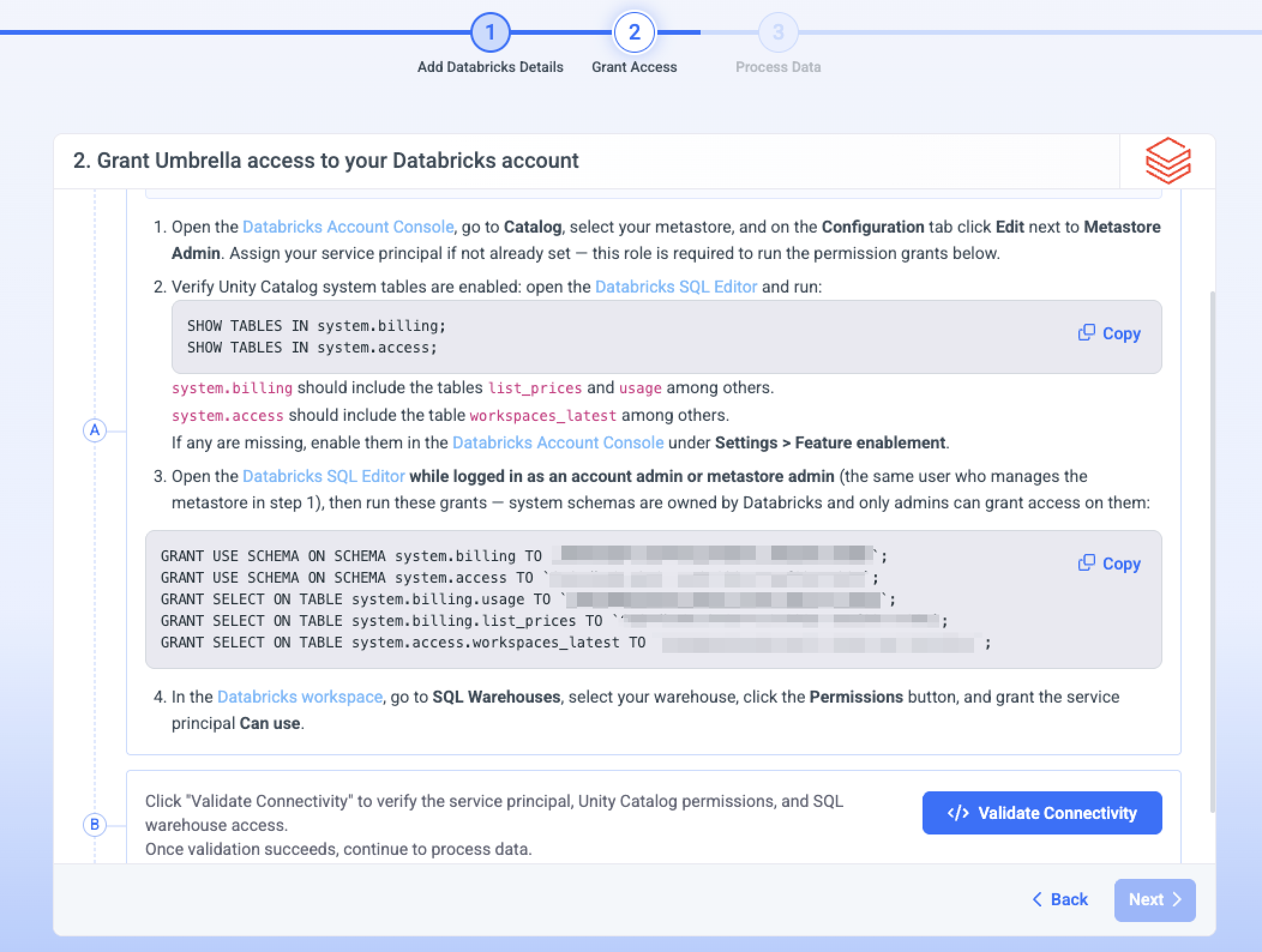The image size is (1262, 952).
Task: Click the copy icon beside SHOW TABLES
Action: (x=1086, y=333)
